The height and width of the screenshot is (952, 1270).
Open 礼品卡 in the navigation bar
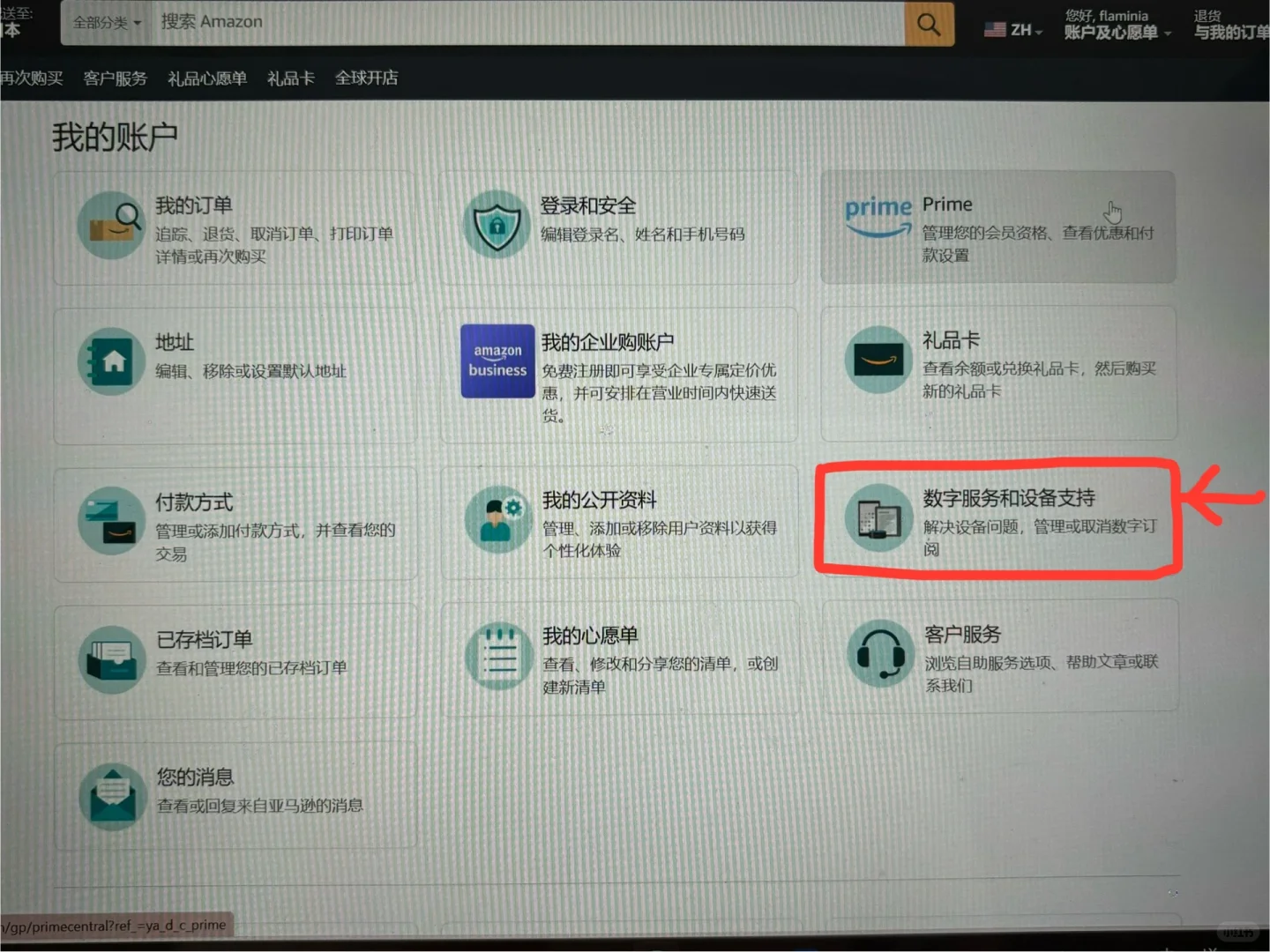(291, 78)
